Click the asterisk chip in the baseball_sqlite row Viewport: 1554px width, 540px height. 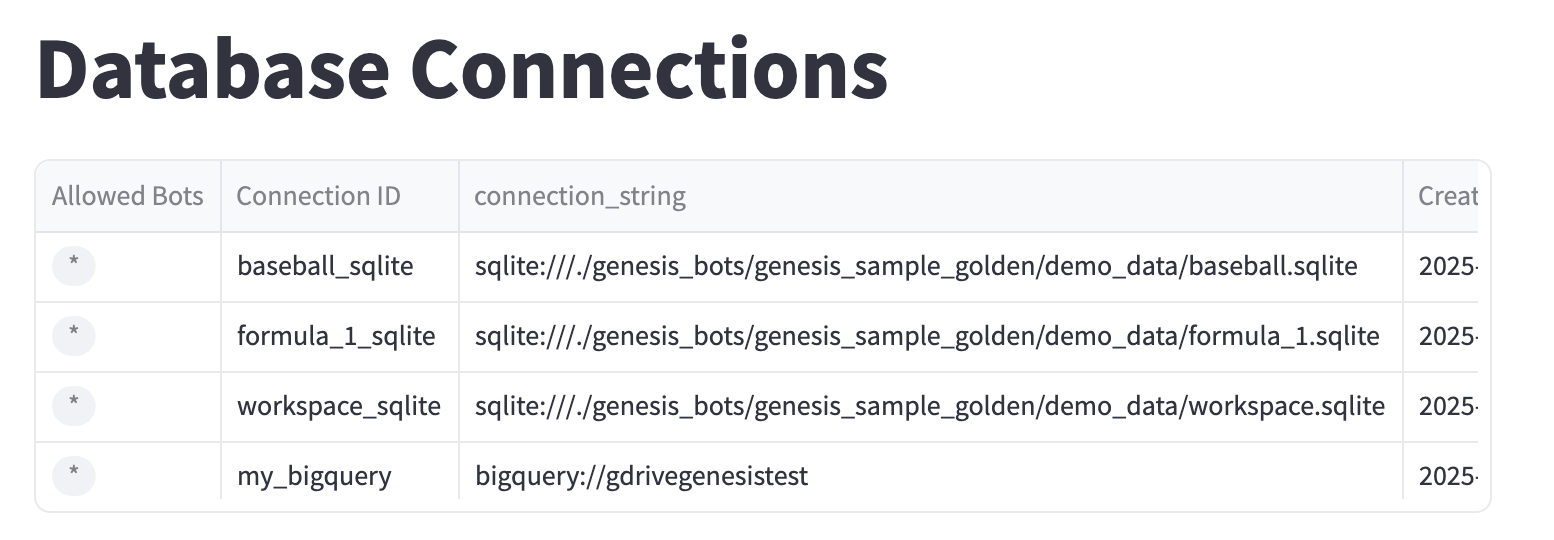click(74, 266)
